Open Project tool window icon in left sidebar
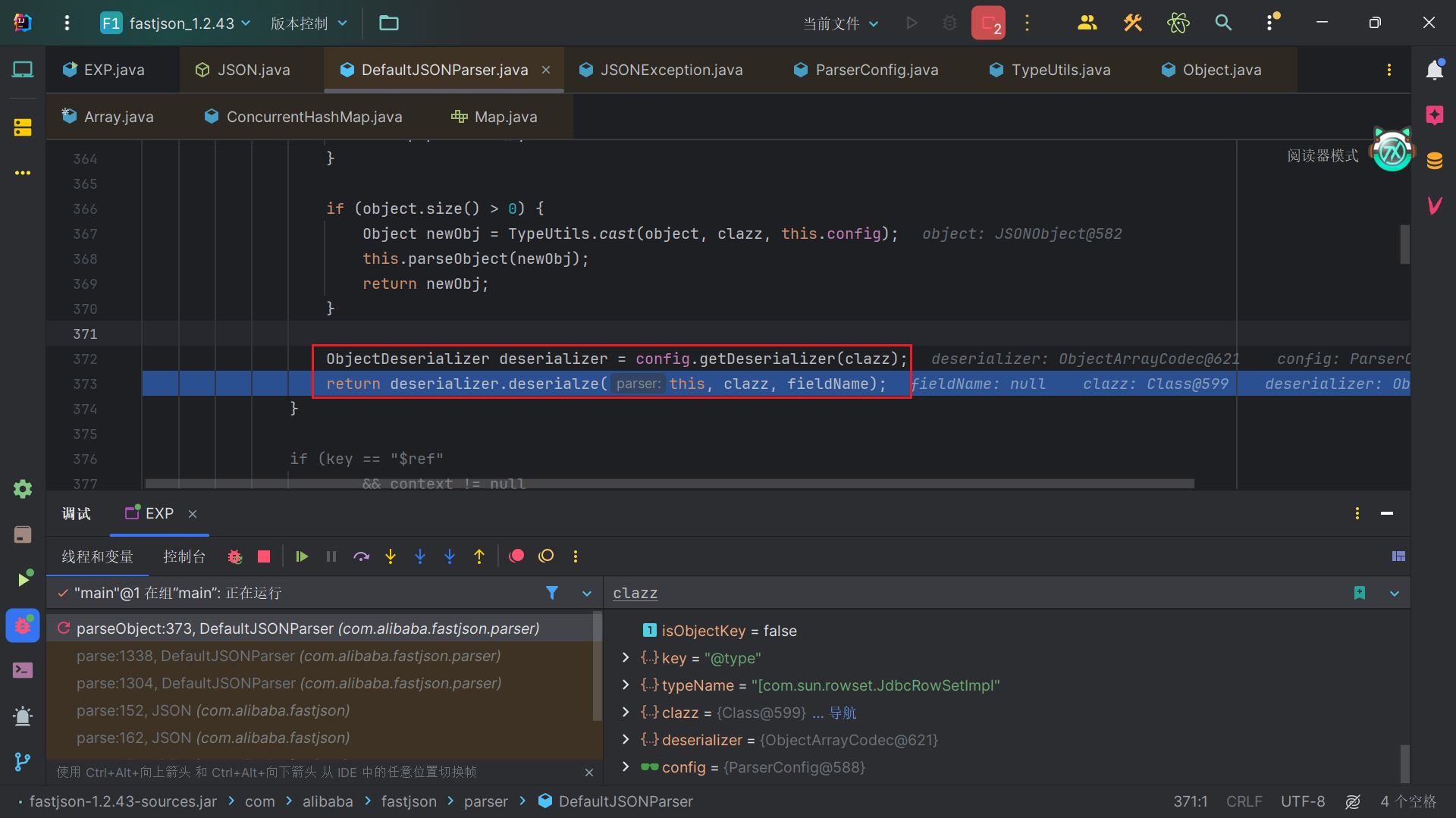The width and height of the screenshot is (1456, 818). click(x=23, y=70)
